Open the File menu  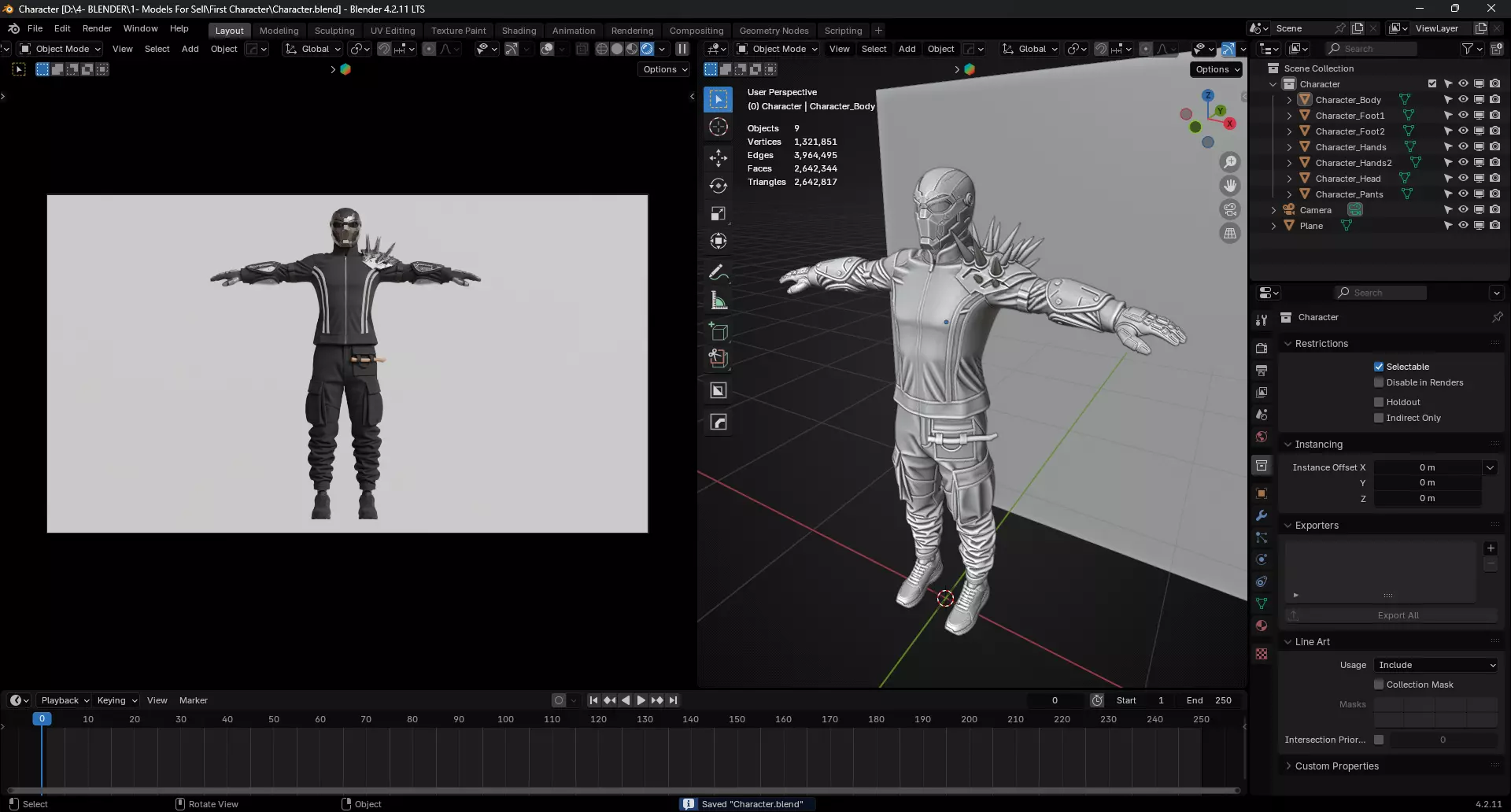pos(35,28)
